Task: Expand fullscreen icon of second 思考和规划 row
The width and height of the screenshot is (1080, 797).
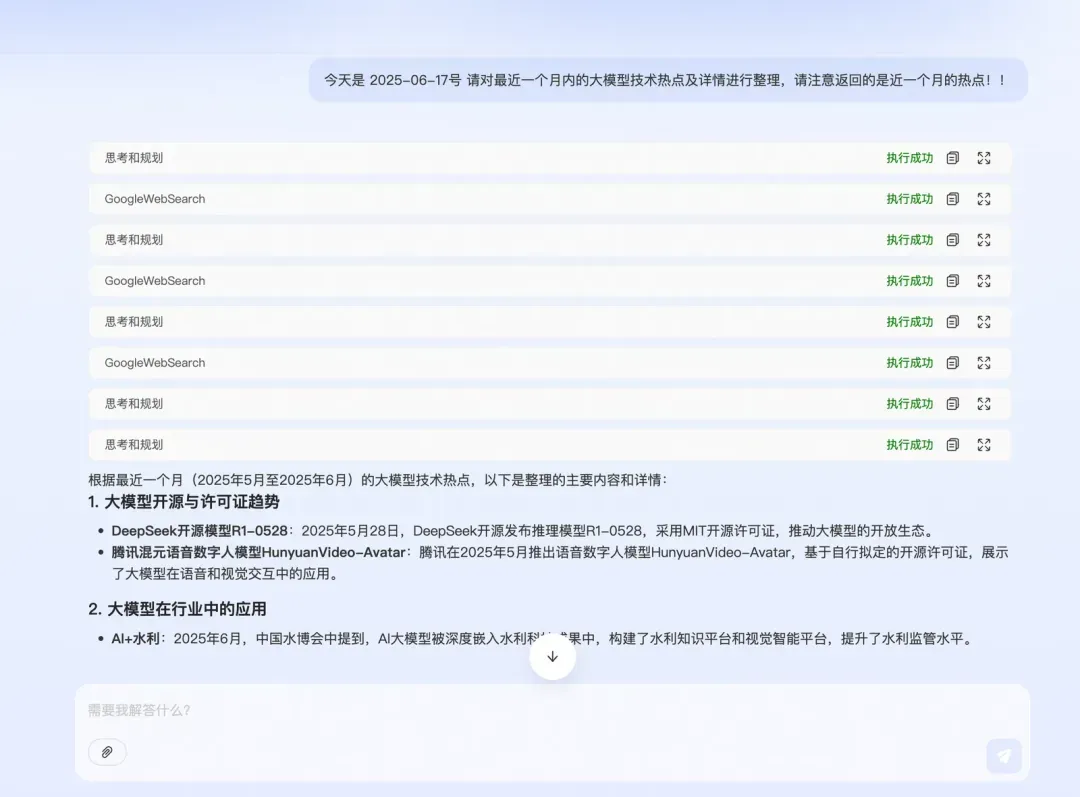Action: [x=984, y=240]
